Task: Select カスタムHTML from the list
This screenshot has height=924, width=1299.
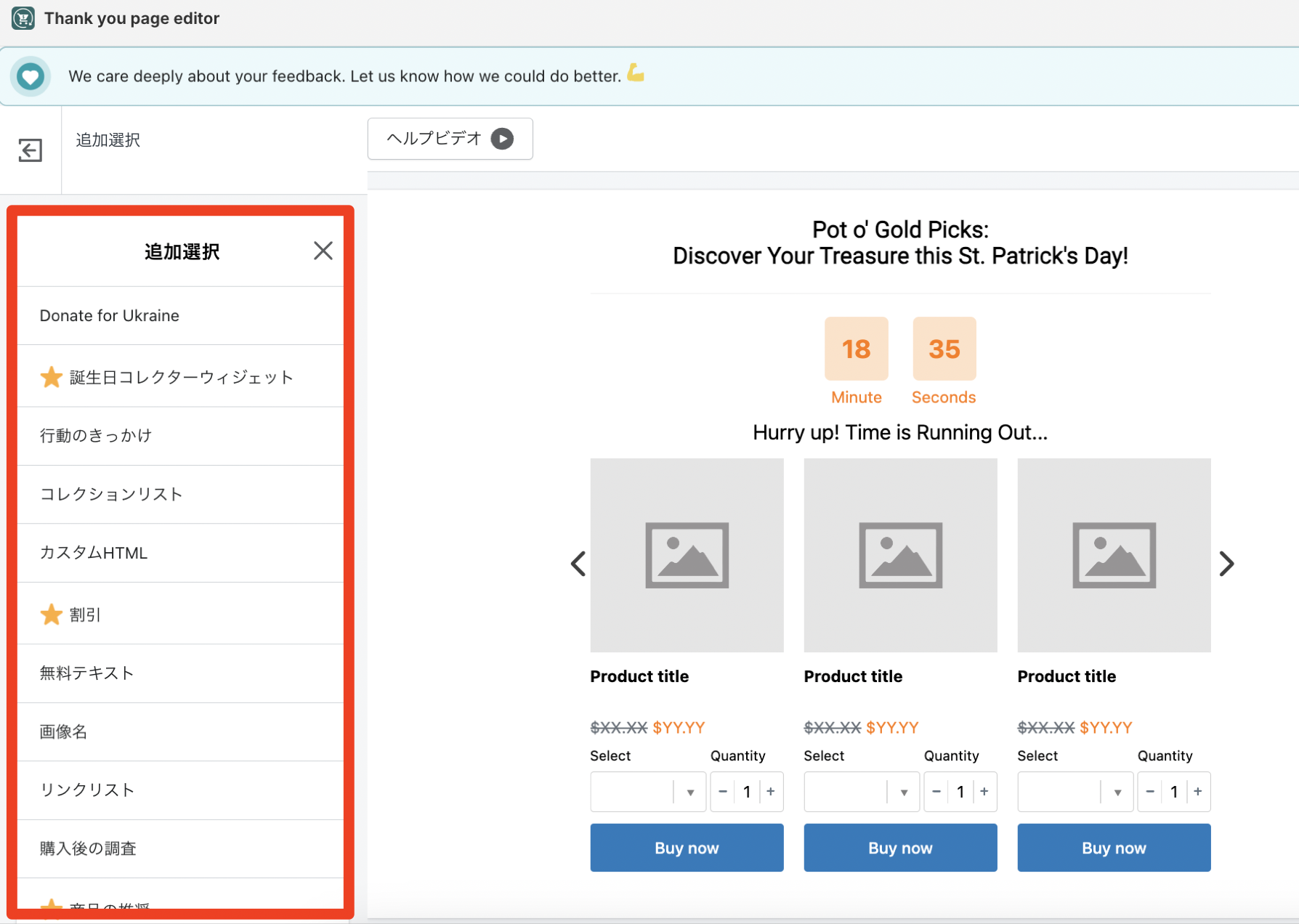Action: 93,553
